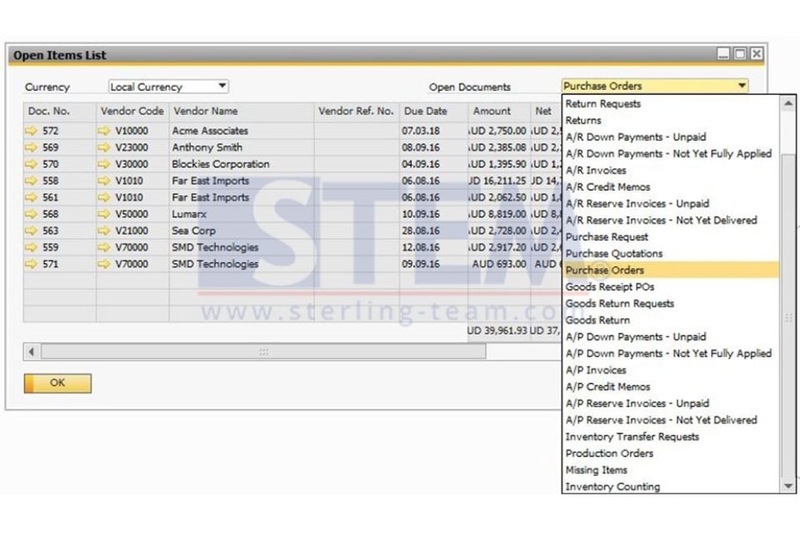Click arrow icon beside vendor V21000
This screenshot has height=533, width=800.
pyautogui.click(x=104, y=231)
